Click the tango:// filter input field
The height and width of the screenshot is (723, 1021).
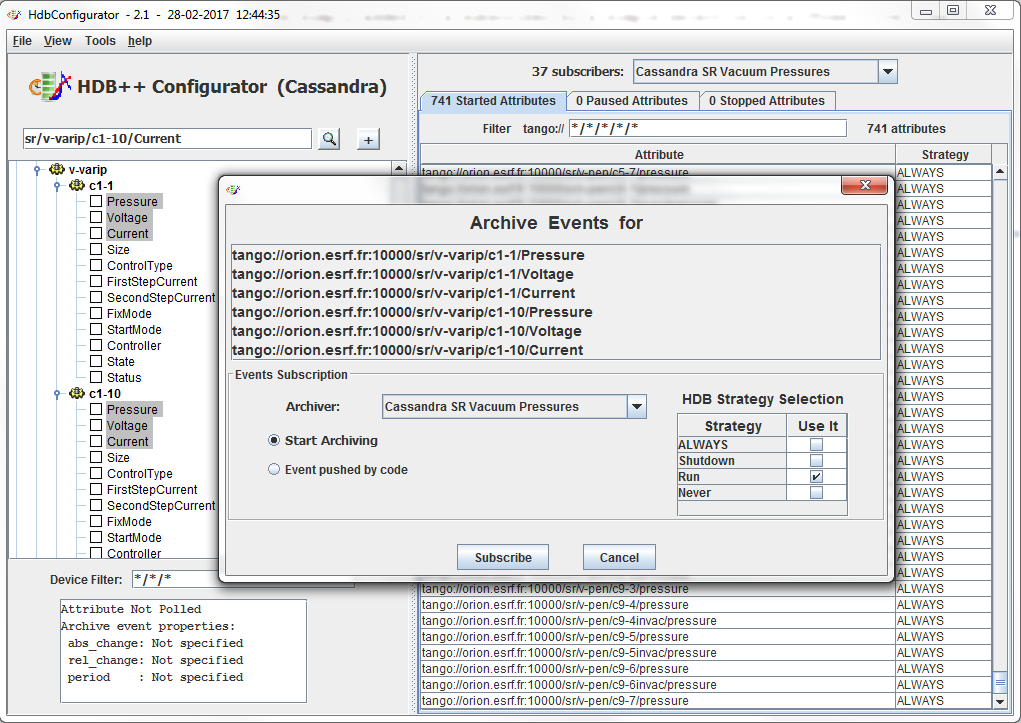(707, 129)
